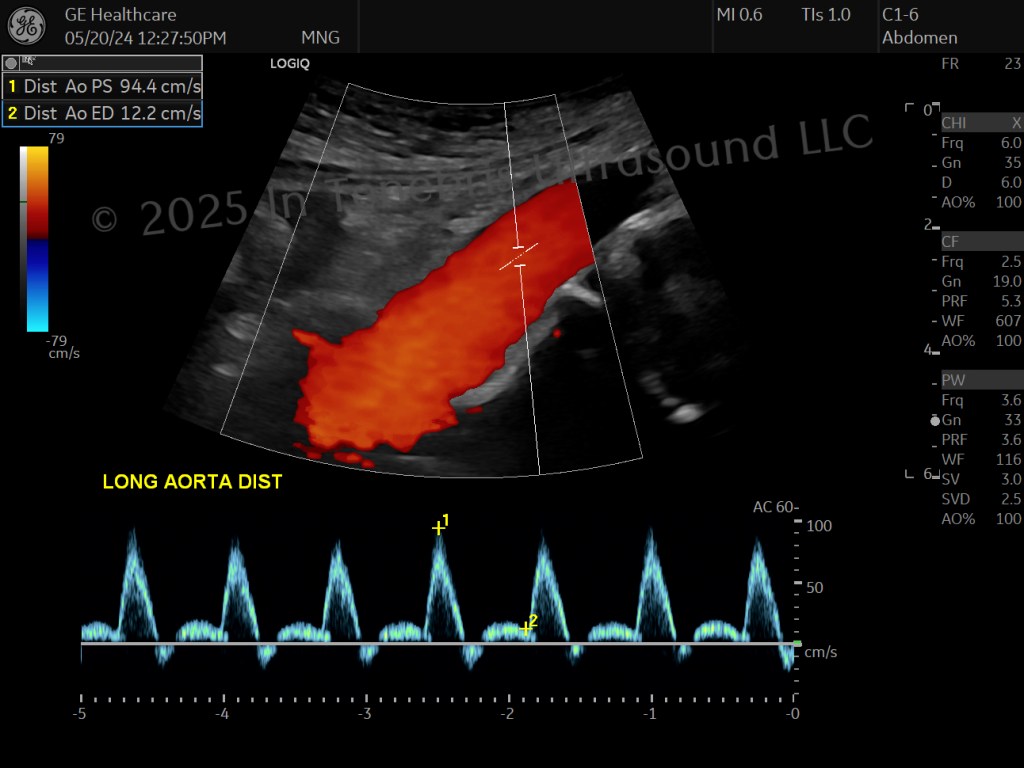This screenshot has height=768, width=1024.
Task: Select the Dist Ao PS 94.4 cm/s result
Action: click(x=103, y=86)
